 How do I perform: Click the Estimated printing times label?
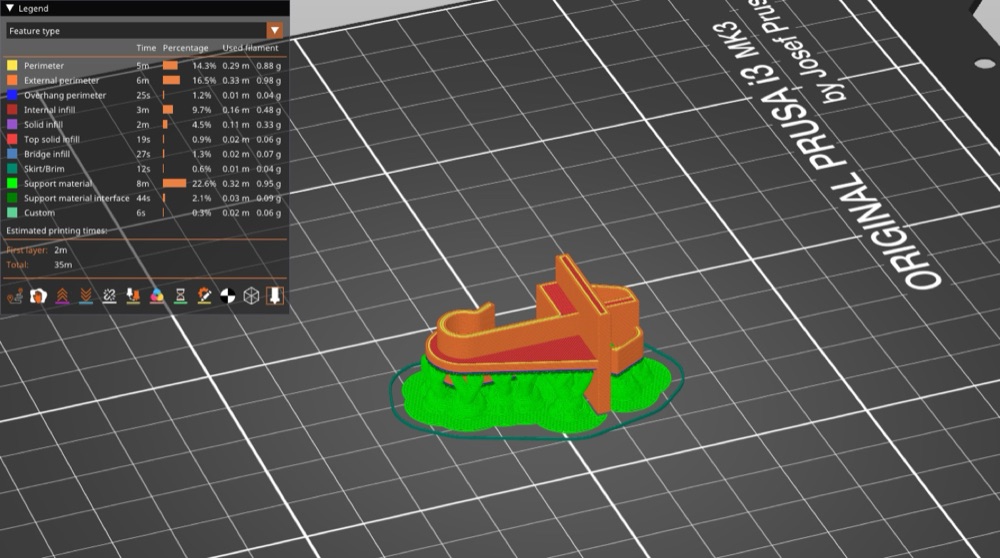pos(57,230)
